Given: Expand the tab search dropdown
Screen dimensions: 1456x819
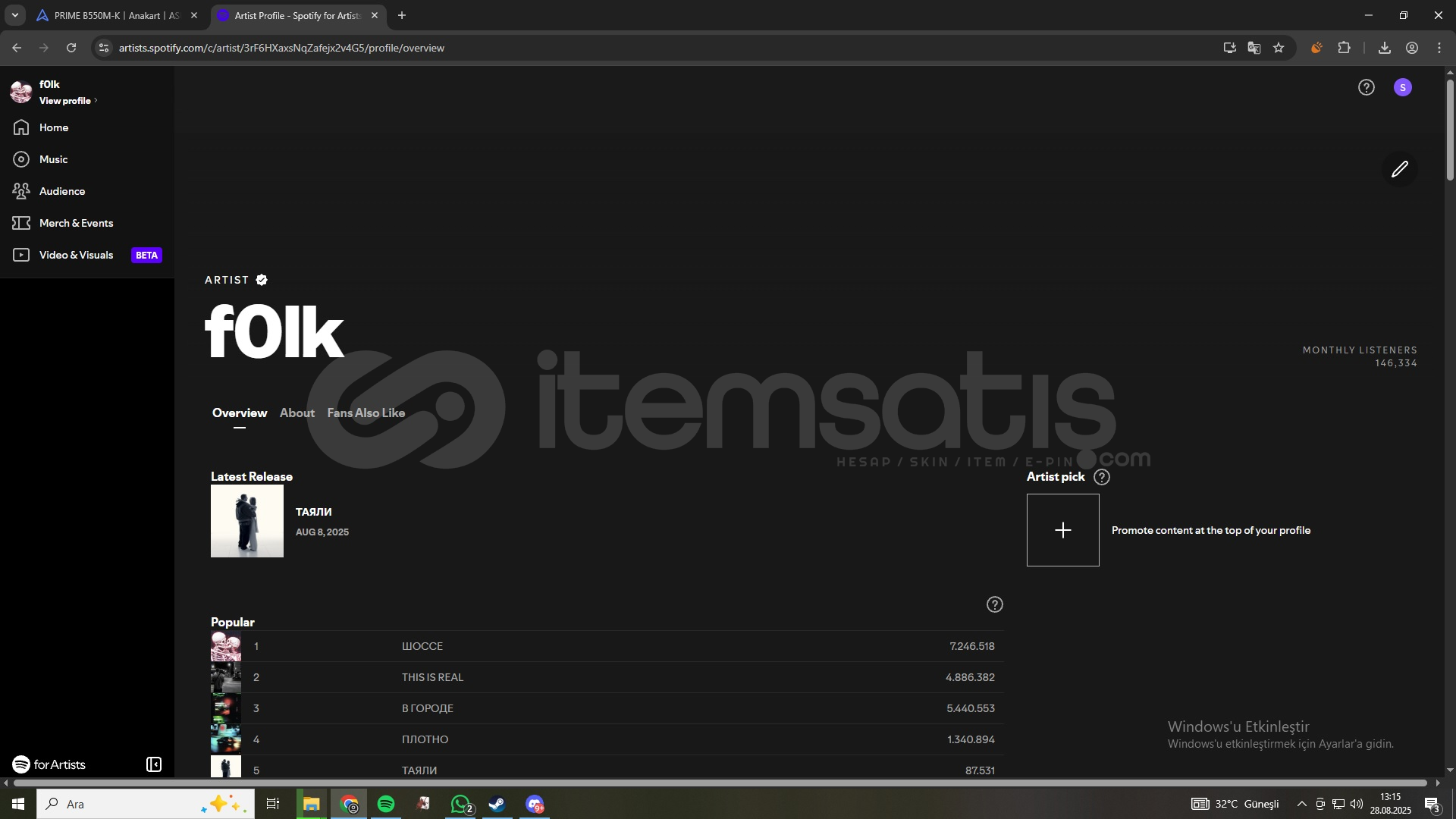Looking at the screenshot, I should tap(14, 15).
